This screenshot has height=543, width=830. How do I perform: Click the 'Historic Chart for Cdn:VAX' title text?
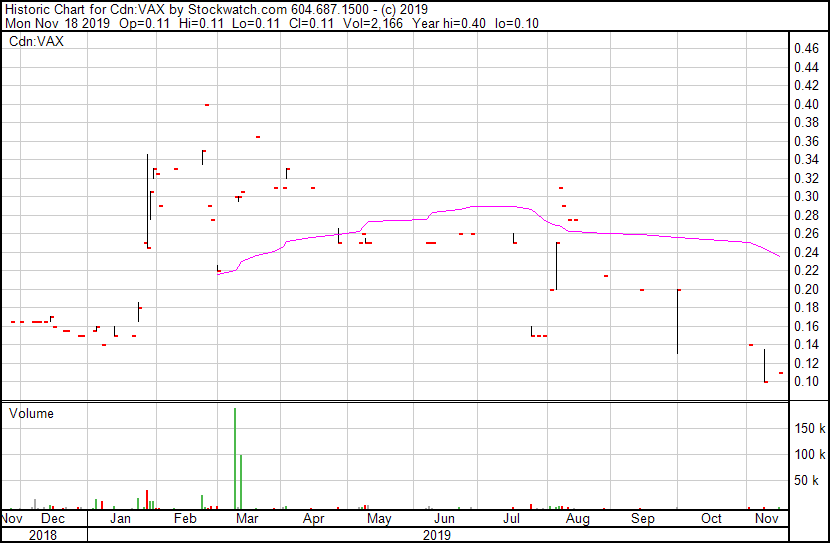pos(85,10)
